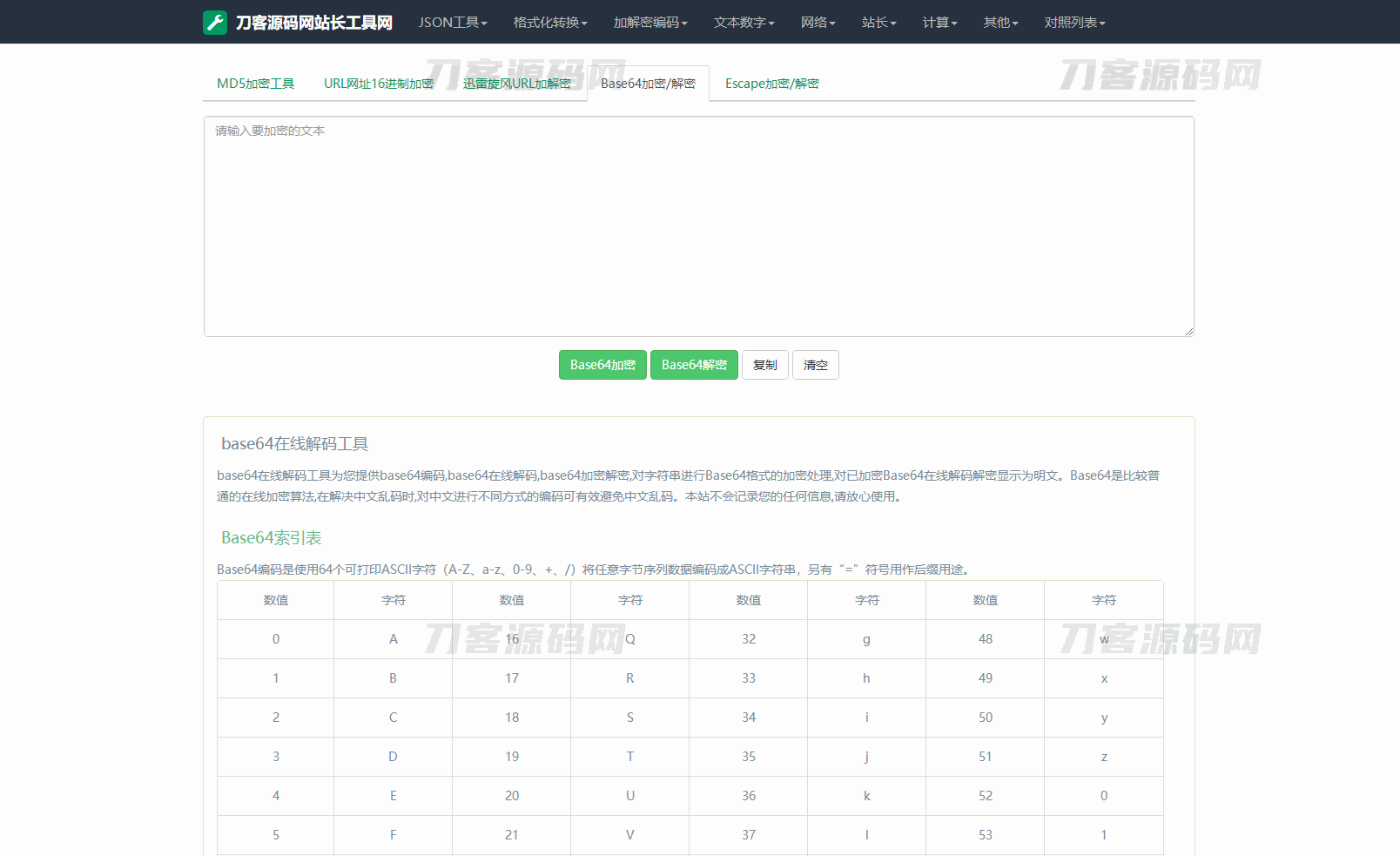The height and width of the screenshot is (856, 1400).
Task: Switch to the URL网址16进制加密 tab
Action: 378,84
